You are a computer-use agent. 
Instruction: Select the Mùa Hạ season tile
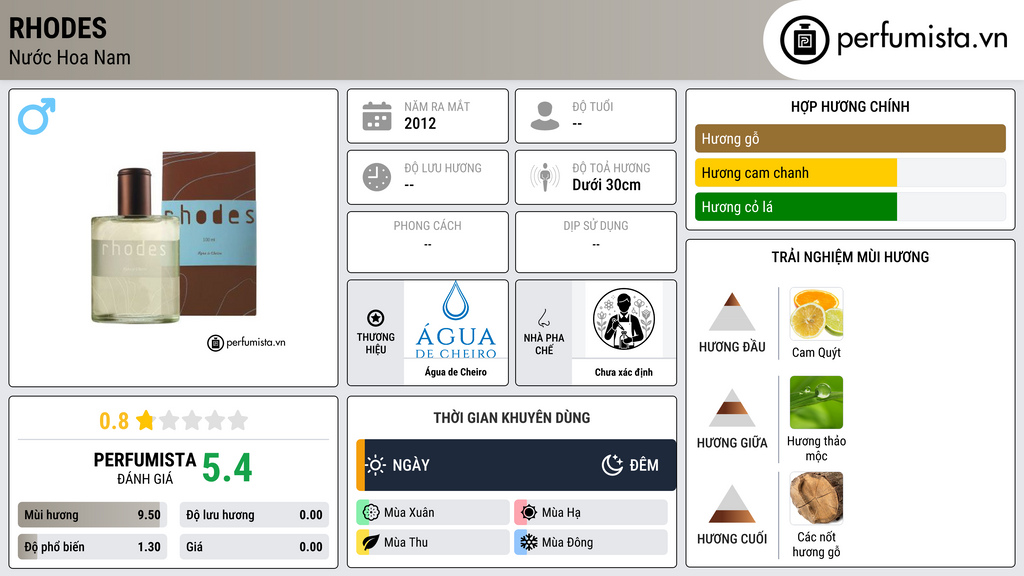click(x=590, y=513)
